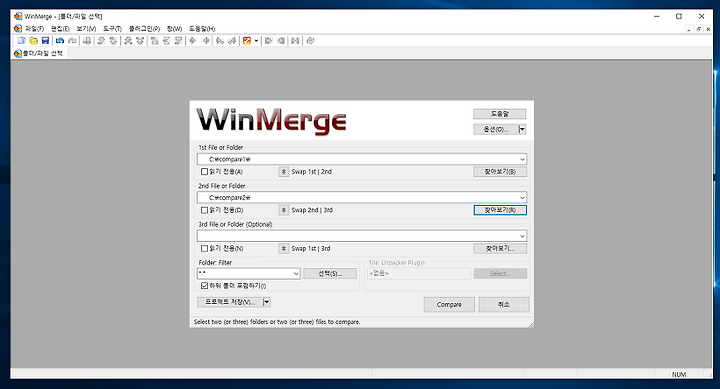Click the Undo arrow toolbar icon
The height and width of the screenshot is (389, 720).
(60, 41)
